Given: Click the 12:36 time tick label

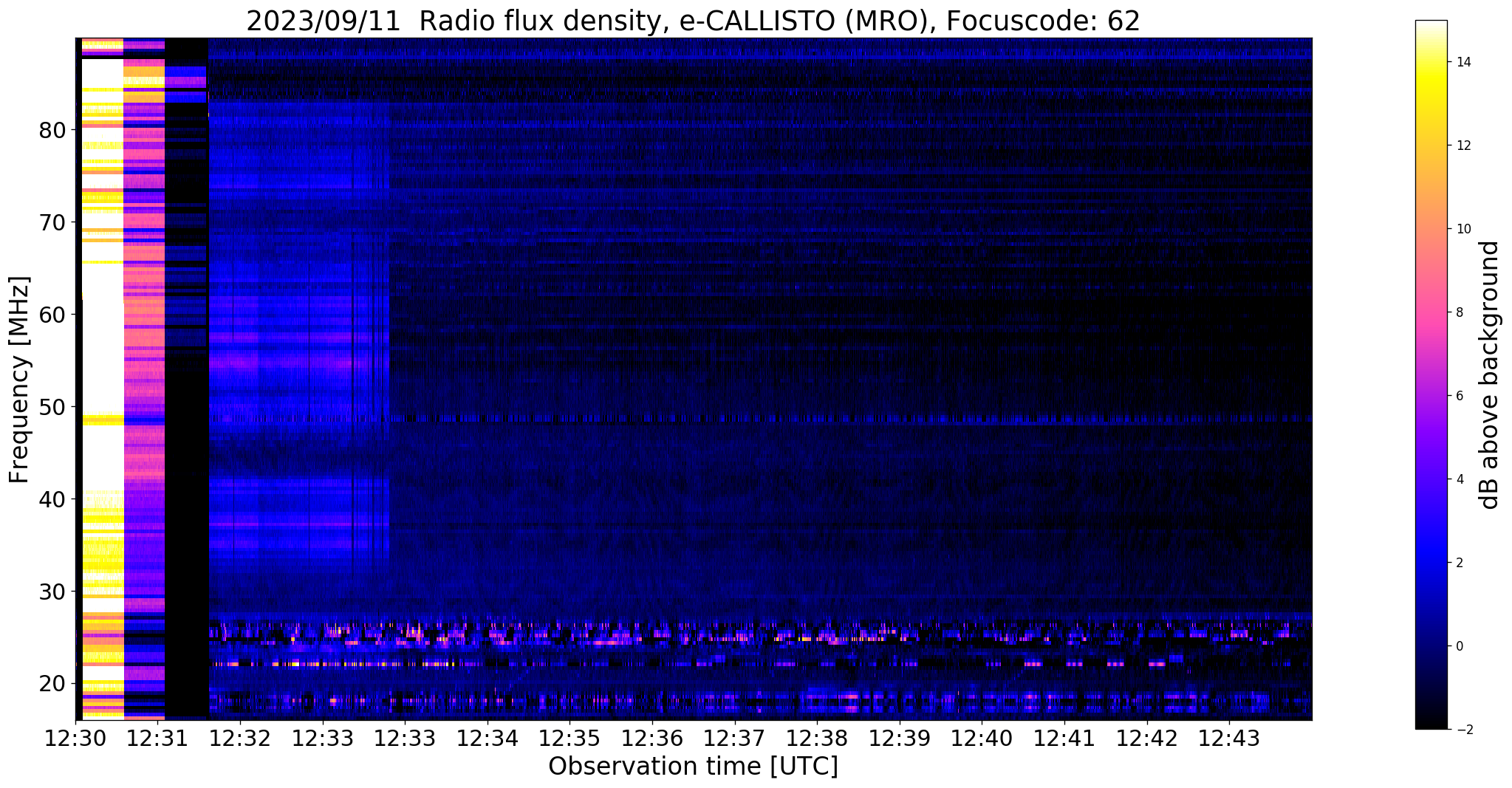Looking at the screenshot, I should [652, 739].
